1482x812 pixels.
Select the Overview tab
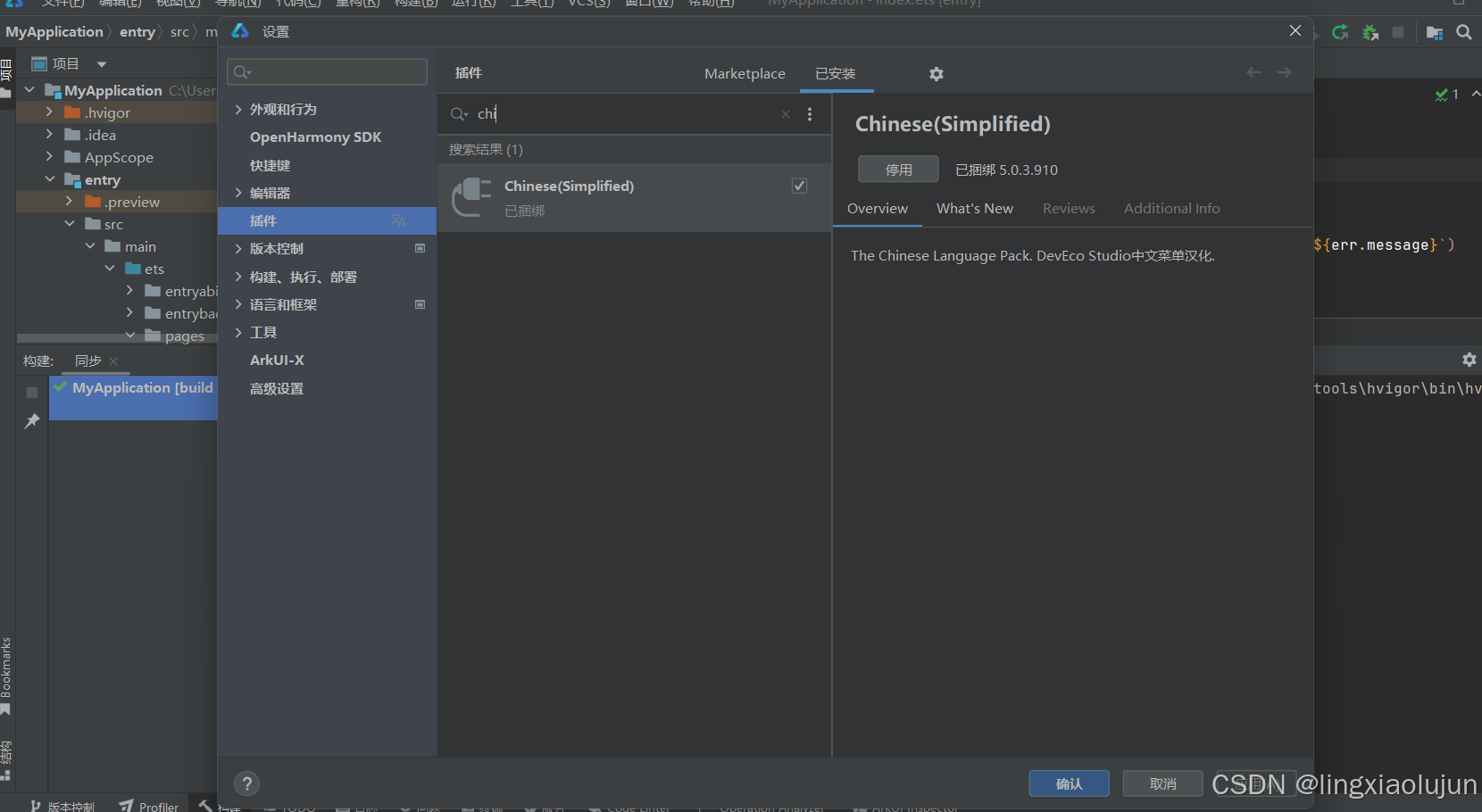click(x=878, y=209)
